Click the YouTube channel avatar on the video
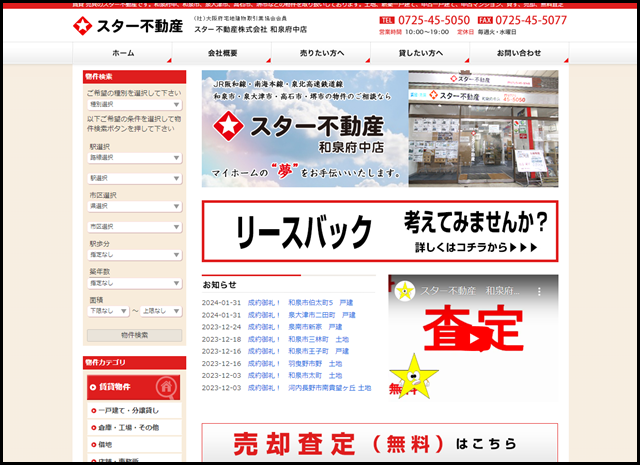This screenshot has height=465, width=640. [x=405, y=291]
